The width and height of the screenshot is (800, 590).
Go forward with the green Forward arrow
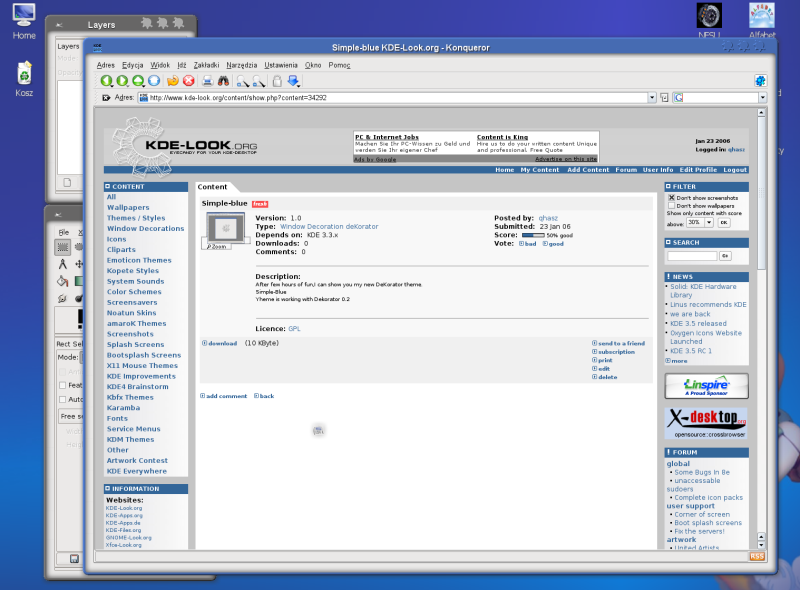pos(122,81)
